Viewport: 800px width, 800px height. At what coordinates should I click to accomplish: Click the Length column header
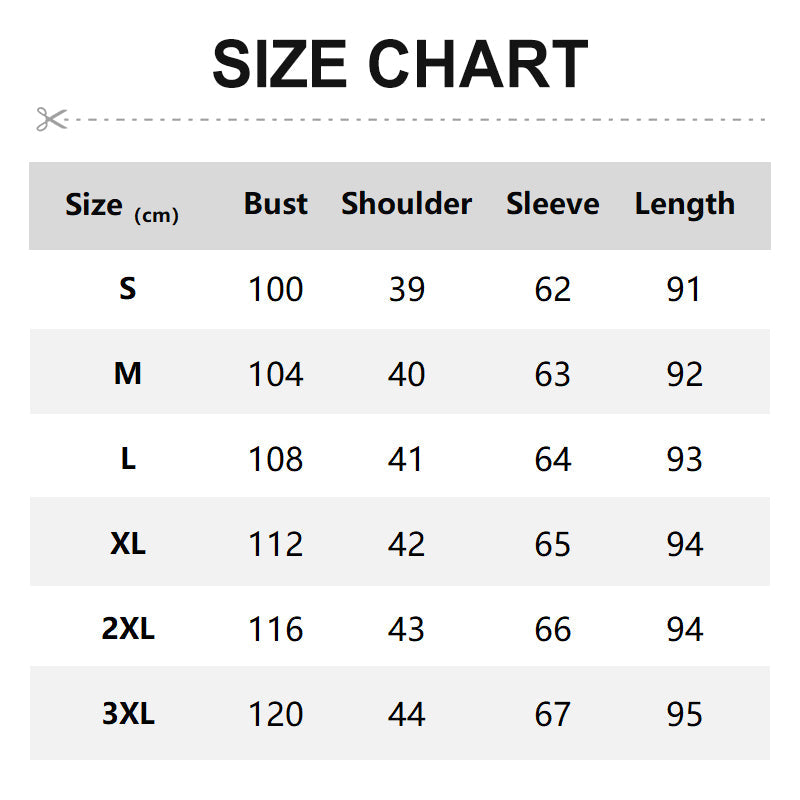684,204
